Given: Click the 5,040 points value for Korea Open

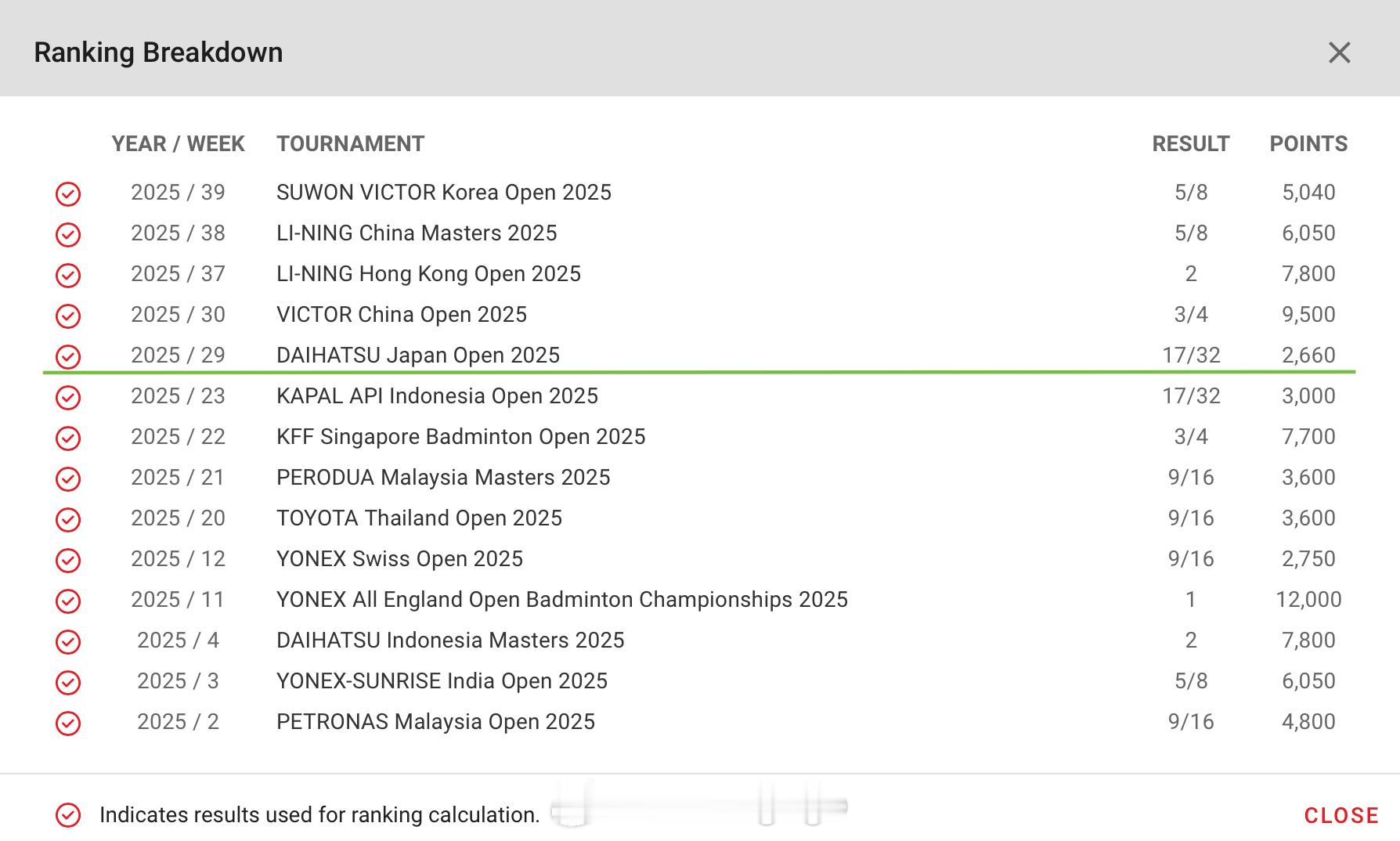Looking at the screenshot, I should (1308, 193).
